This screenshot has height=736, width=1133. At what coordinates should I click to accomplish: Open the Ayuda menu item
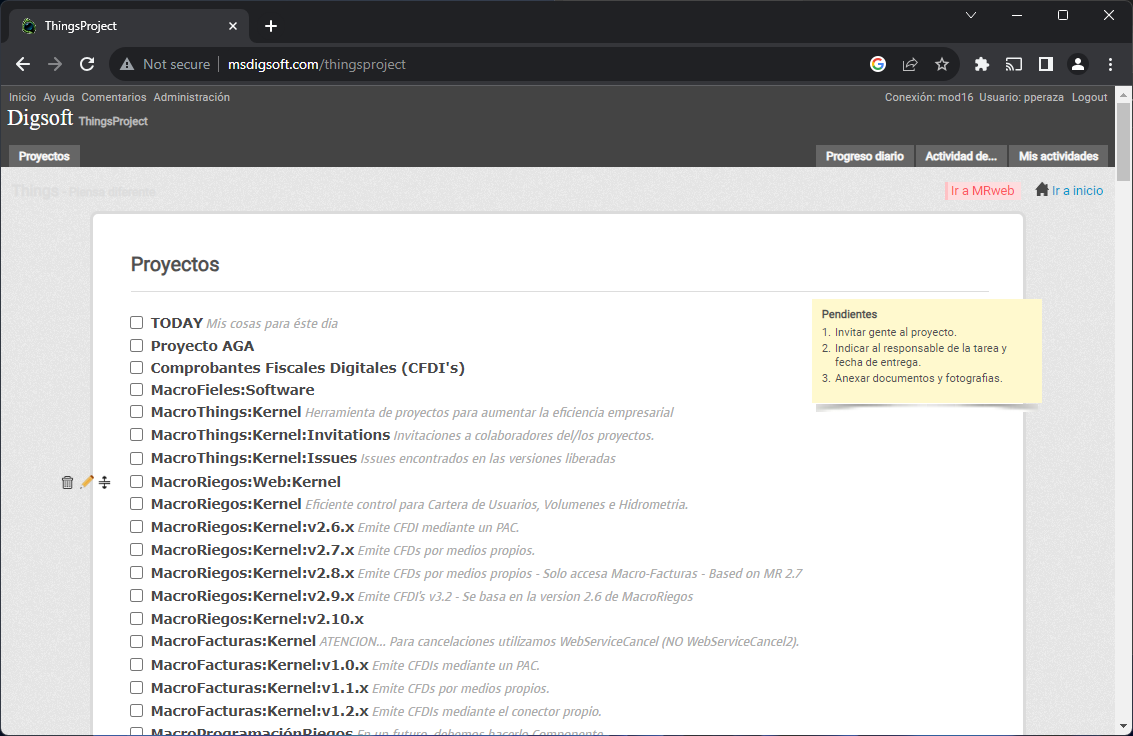pyautogui.click(x=59, y=97)
